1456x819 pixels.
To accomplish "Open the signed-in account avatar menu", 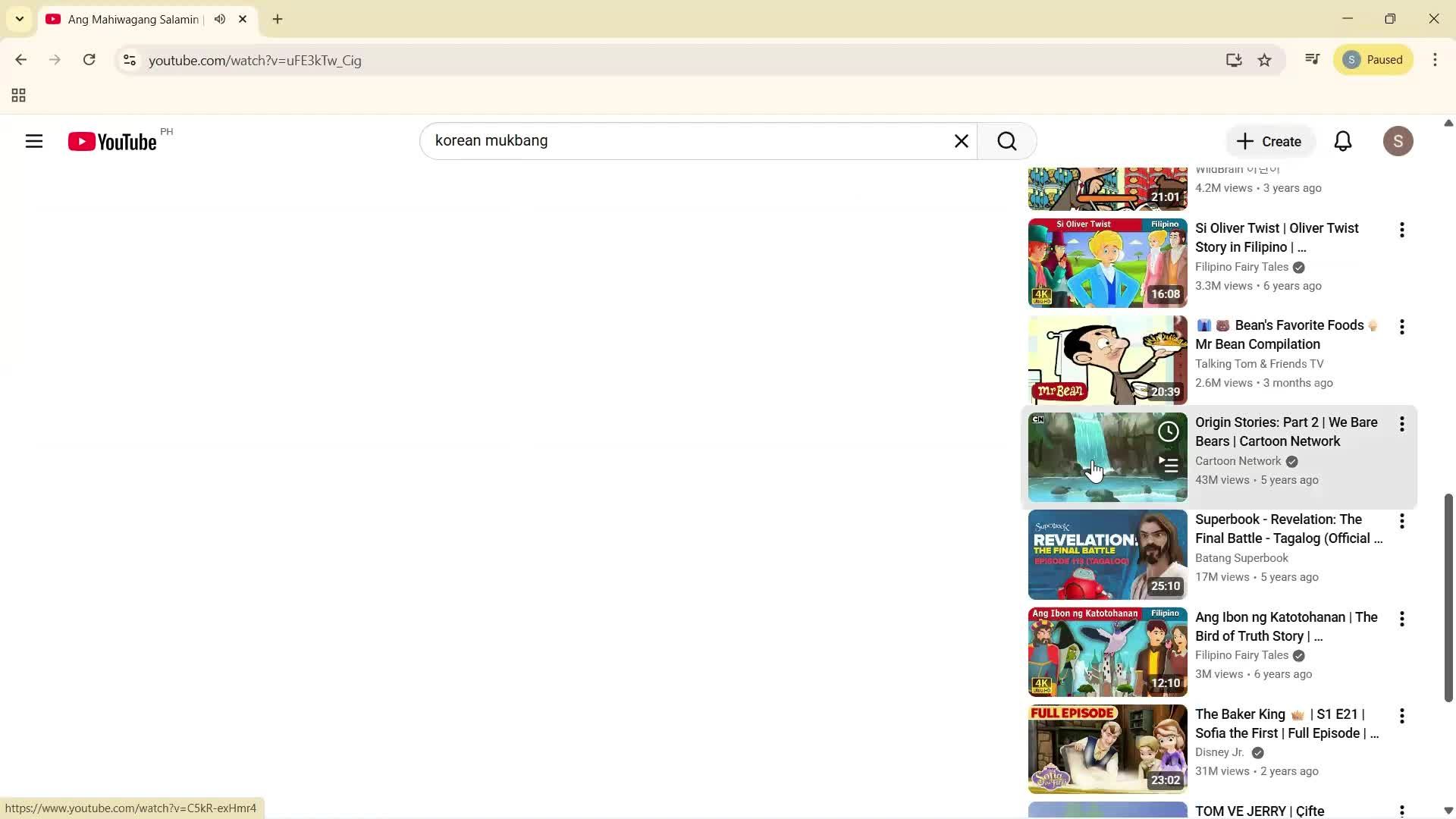I will click(x=1398, y=141).
